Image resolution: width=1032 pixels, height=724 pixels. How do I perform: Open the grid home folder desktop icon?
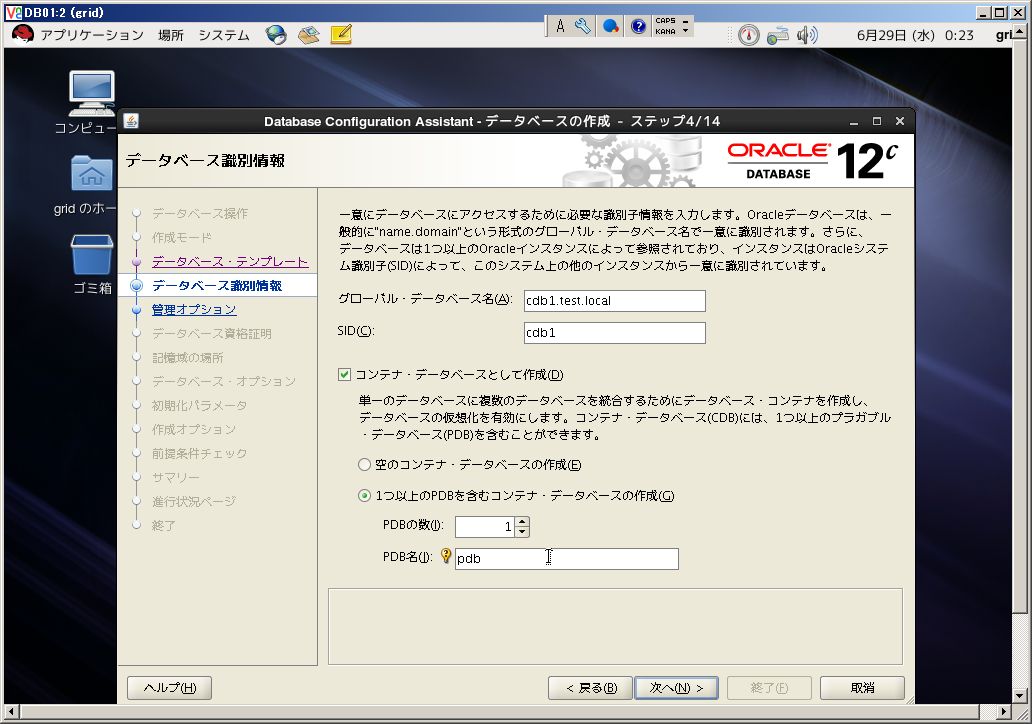(x=90, y=185)
